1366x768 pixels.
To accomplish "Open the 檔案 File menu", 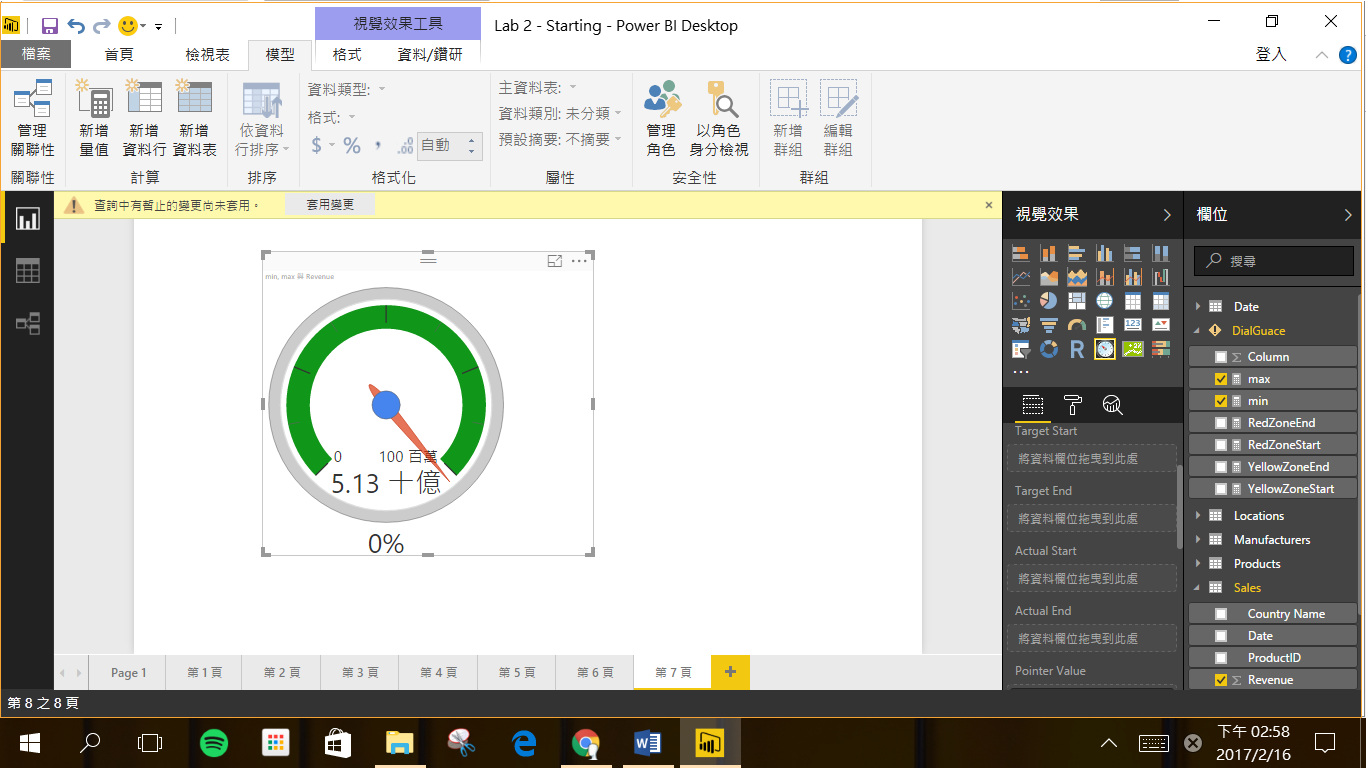I will pyautogui.click(x=36, y=54).
